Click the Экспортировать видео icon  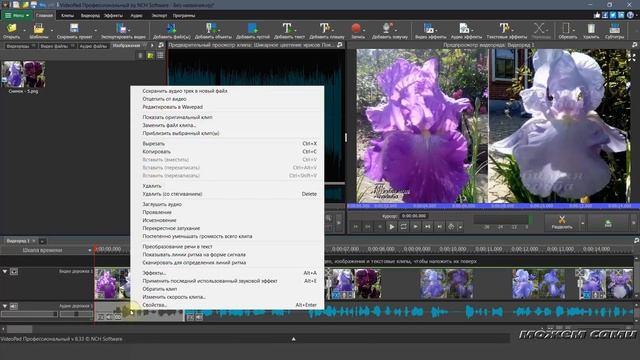121,28
